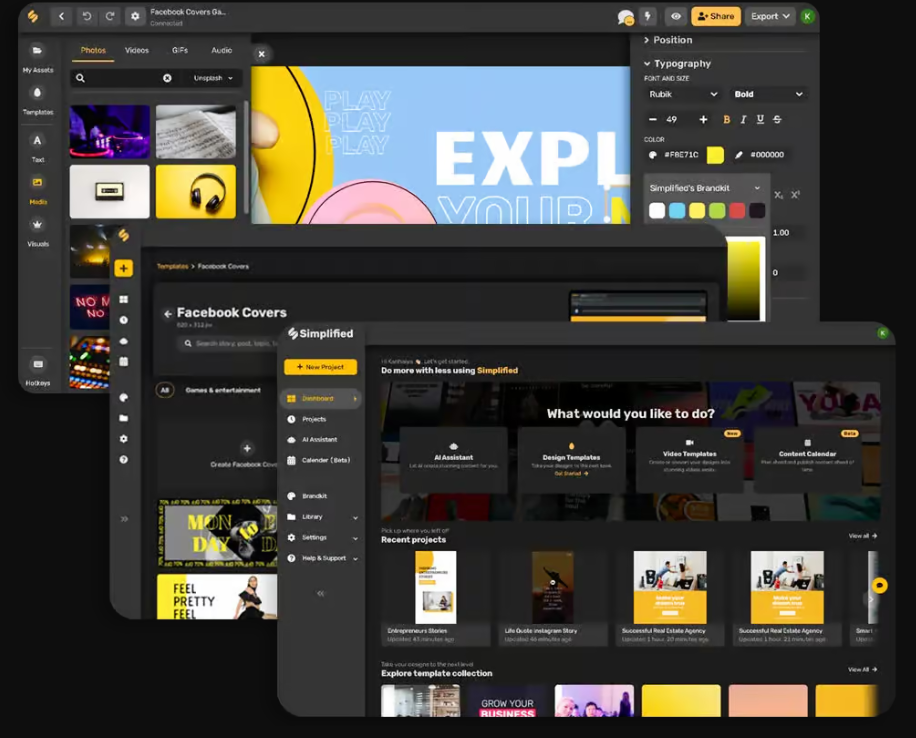
Task: Open comments chat bubble icon
Action: tap(626, 17)
